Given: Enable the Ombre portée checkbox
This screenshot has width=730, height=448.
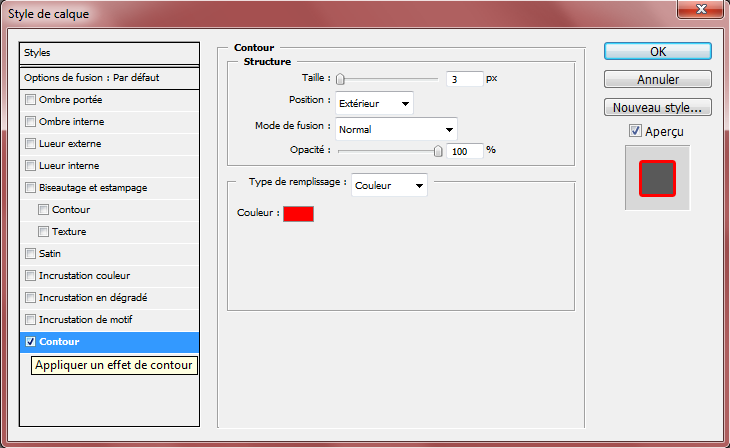Looking at the screenshot, I should [x=31, y=100].
